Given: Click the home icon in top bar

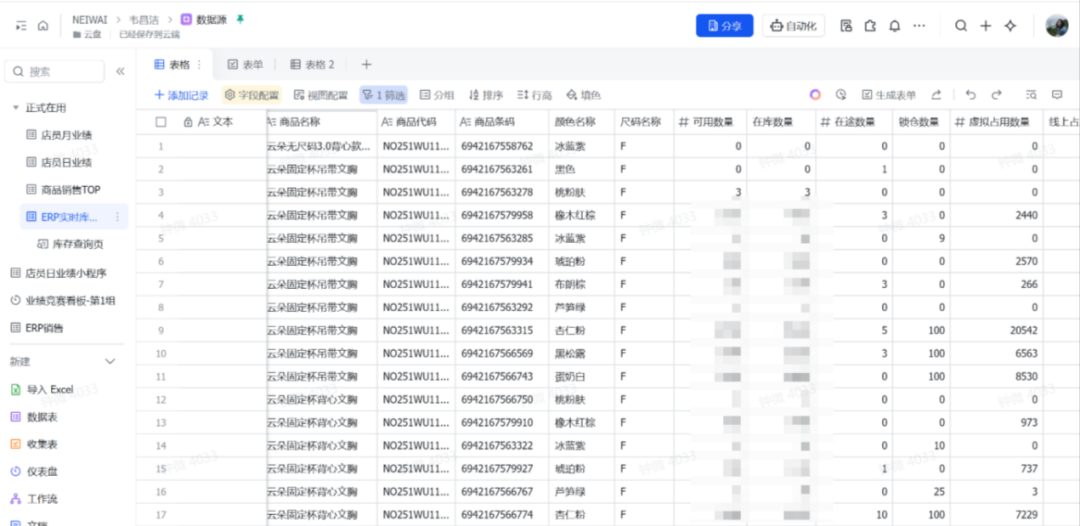Looking at the screenshot, I should tap(43, 26).
